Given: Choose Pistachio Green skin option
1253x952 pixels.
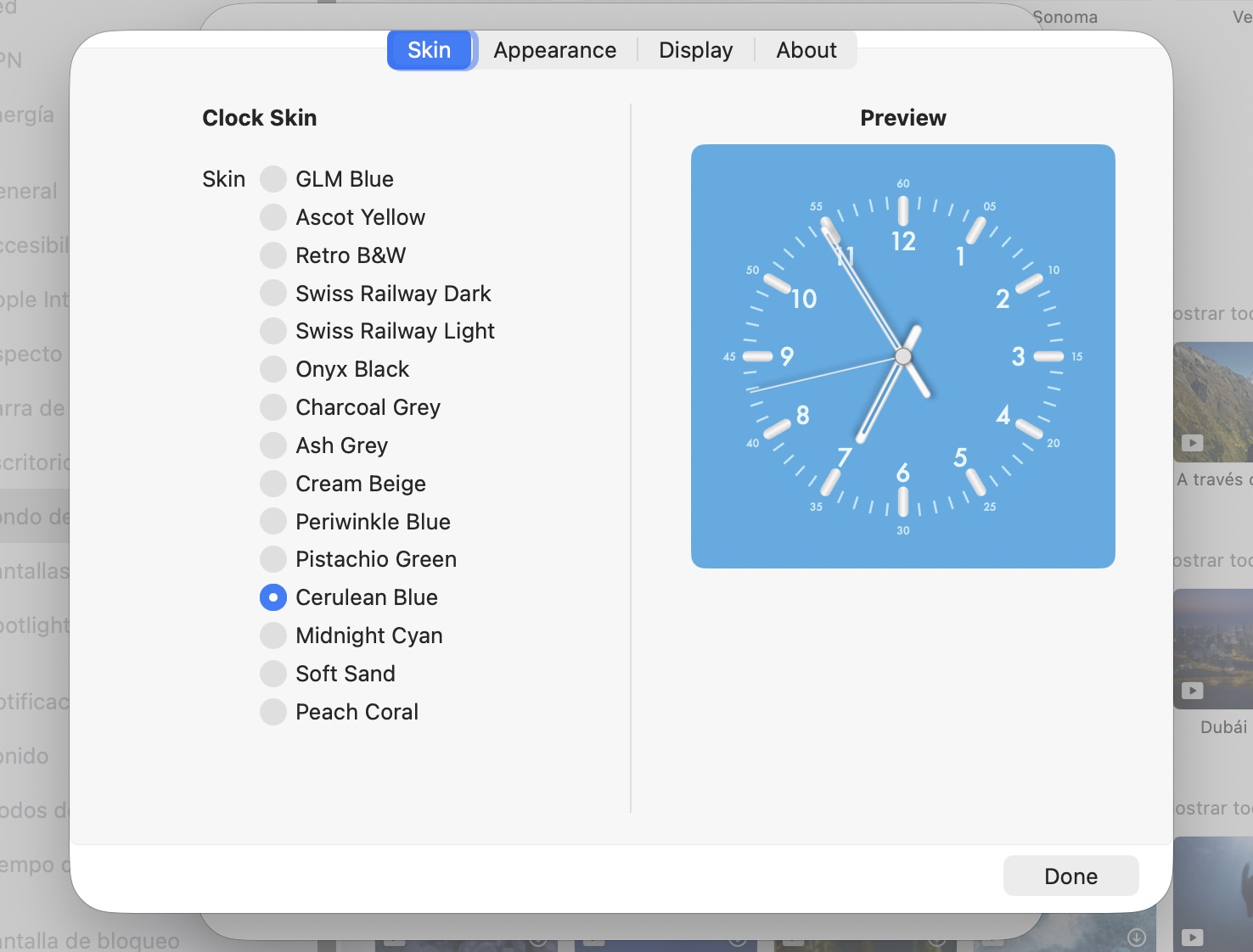Looking at the screenshot, I should pos(273,559).
